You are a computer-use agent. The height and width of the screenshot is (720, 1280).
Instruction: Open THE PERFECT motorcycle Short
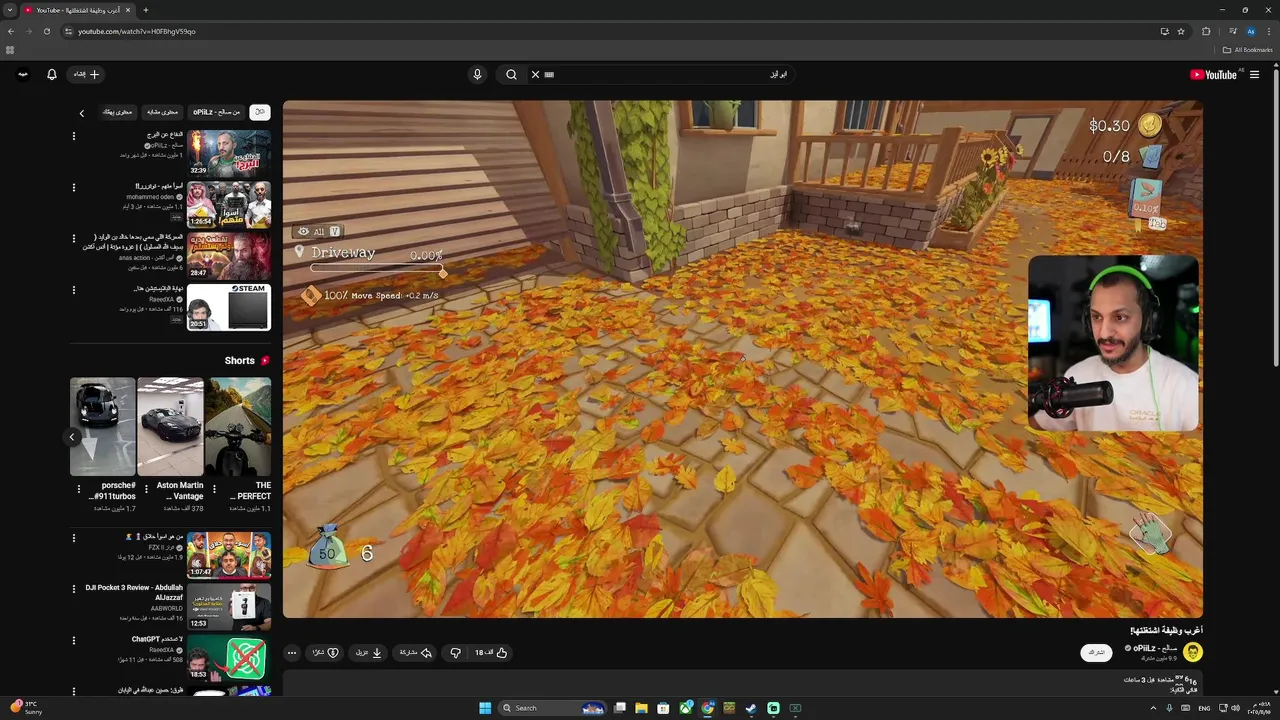click(238, 426)
